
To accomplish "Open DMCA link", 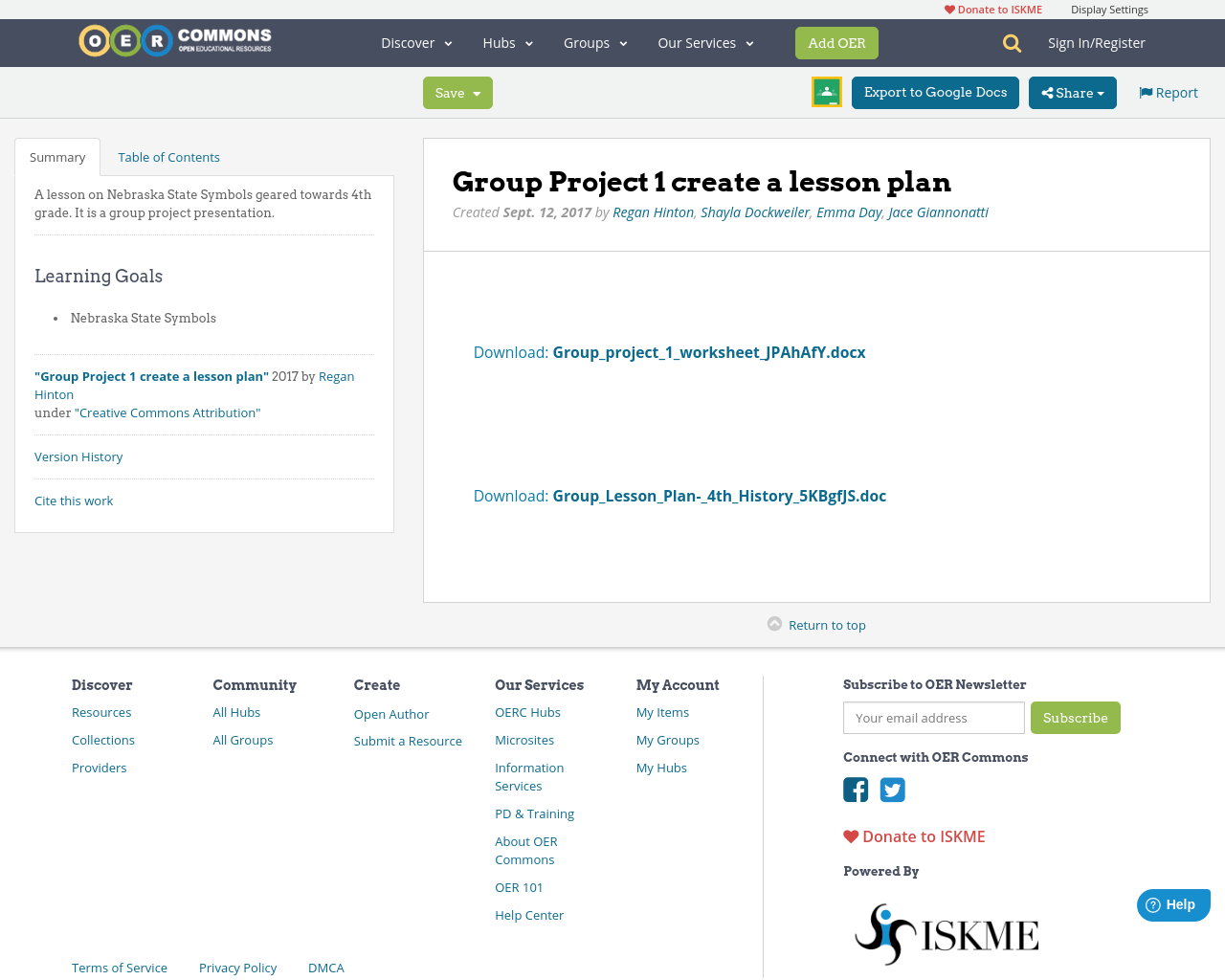I will (326, 968).
